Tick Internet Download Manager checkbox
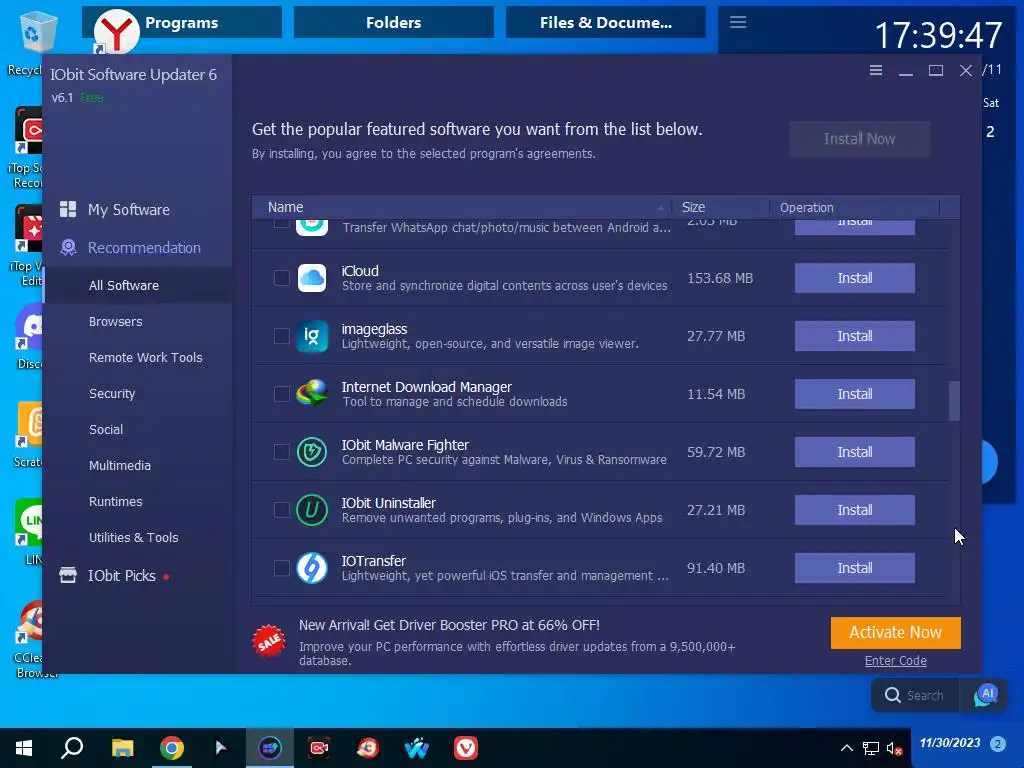The width and height of the screenshot is (1024, 768). pos(281,394)
